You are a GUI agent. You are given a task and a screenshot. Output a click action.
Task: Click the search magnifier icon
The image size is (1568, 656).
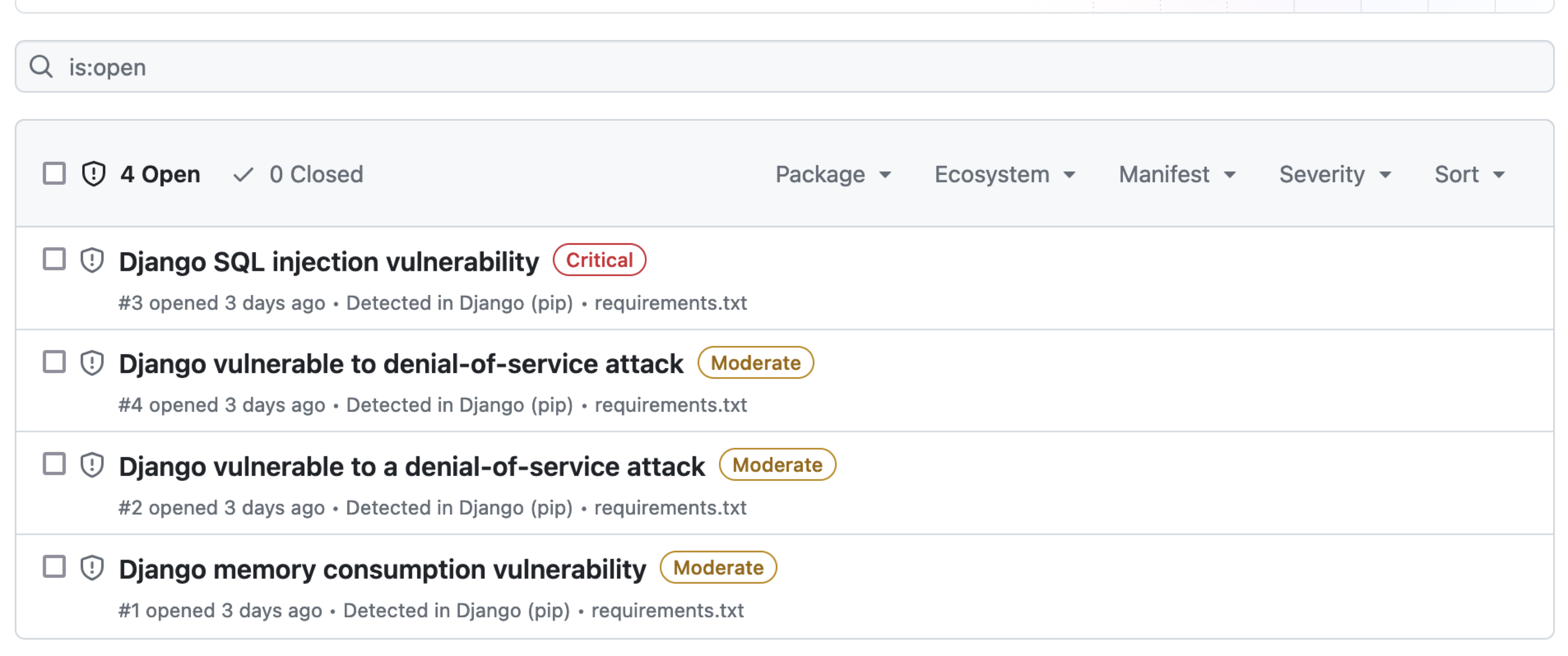[41, 66]
